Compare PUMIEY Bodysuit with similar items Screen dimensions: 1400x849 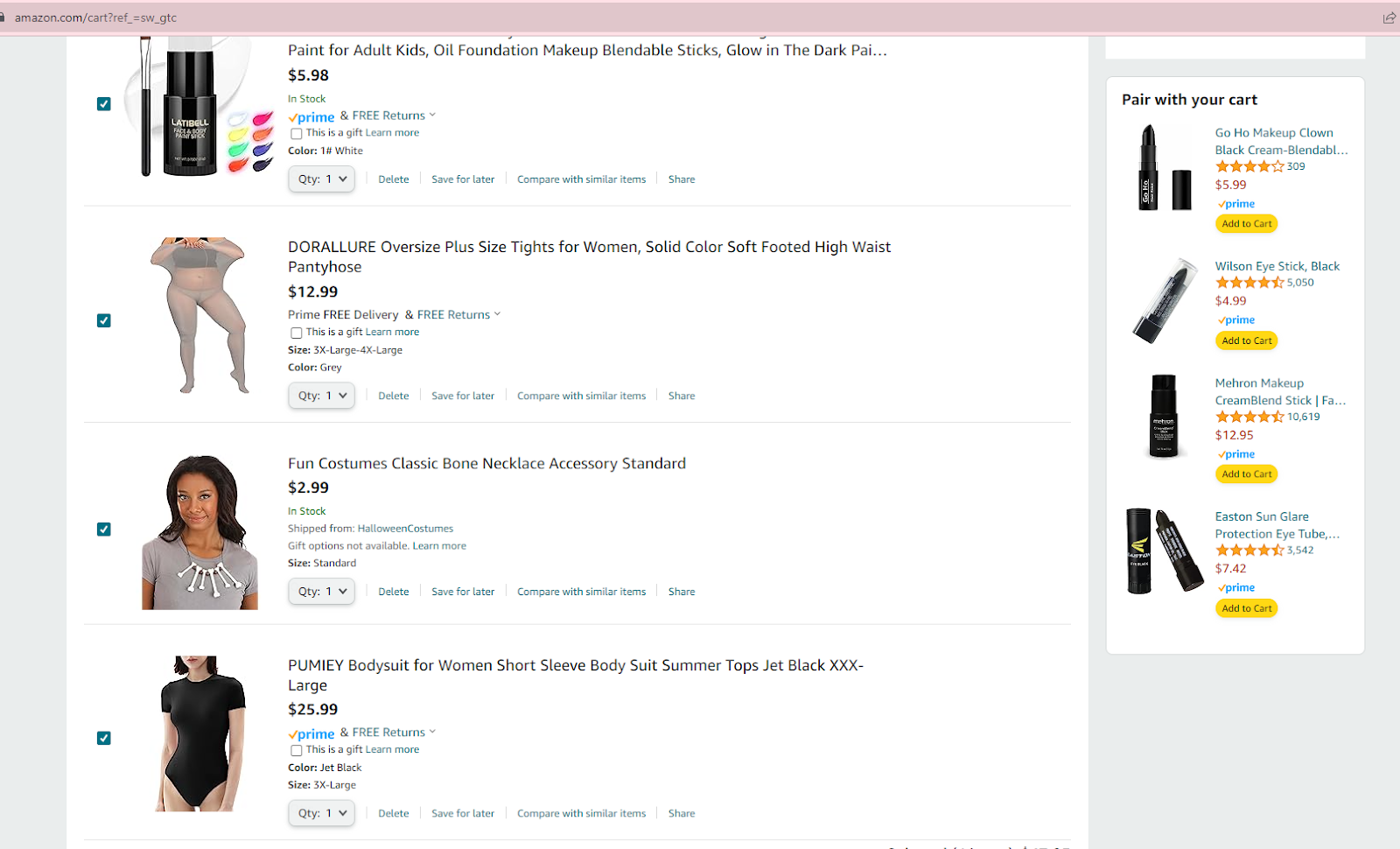click(x=581, y=813)
